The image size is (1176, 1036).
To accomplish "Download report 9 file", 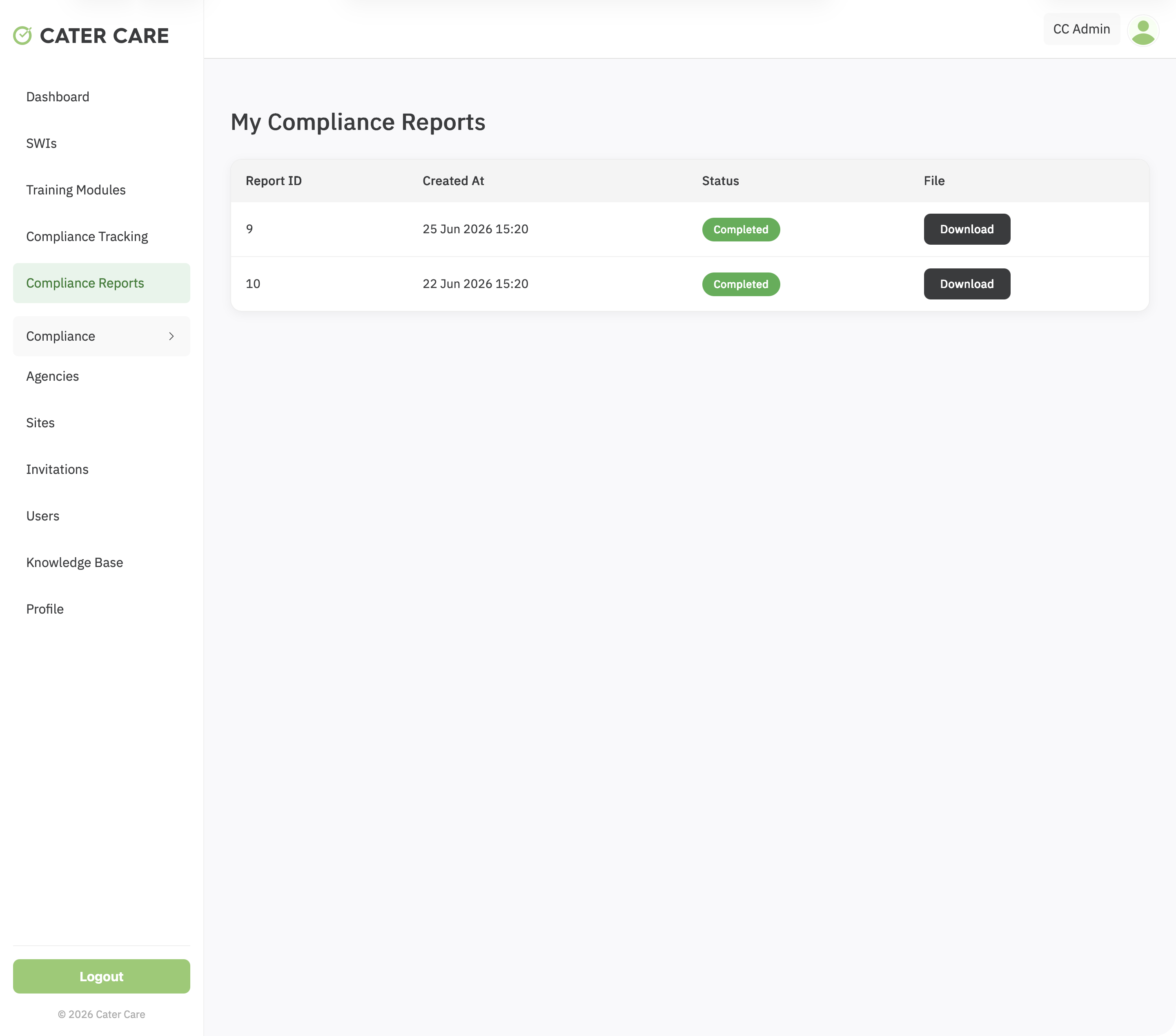I will [x=967, y=229].
